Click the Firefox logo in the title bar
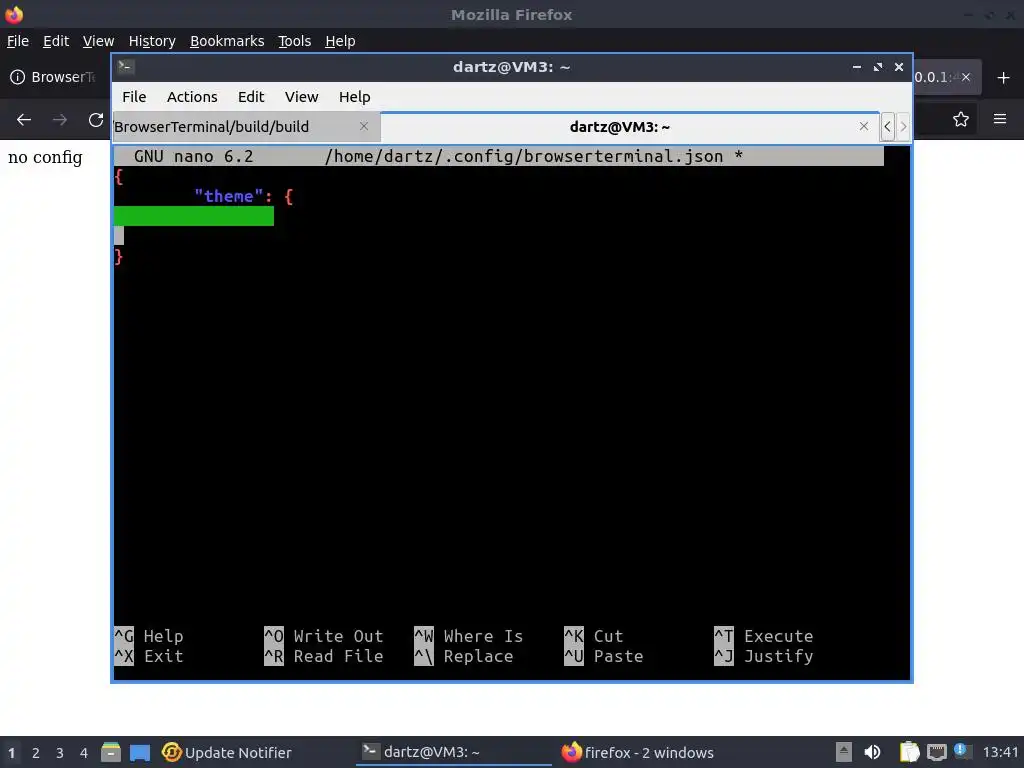Image resolution: width=1024 pixels, height=768 pixels. coord(14,14)
